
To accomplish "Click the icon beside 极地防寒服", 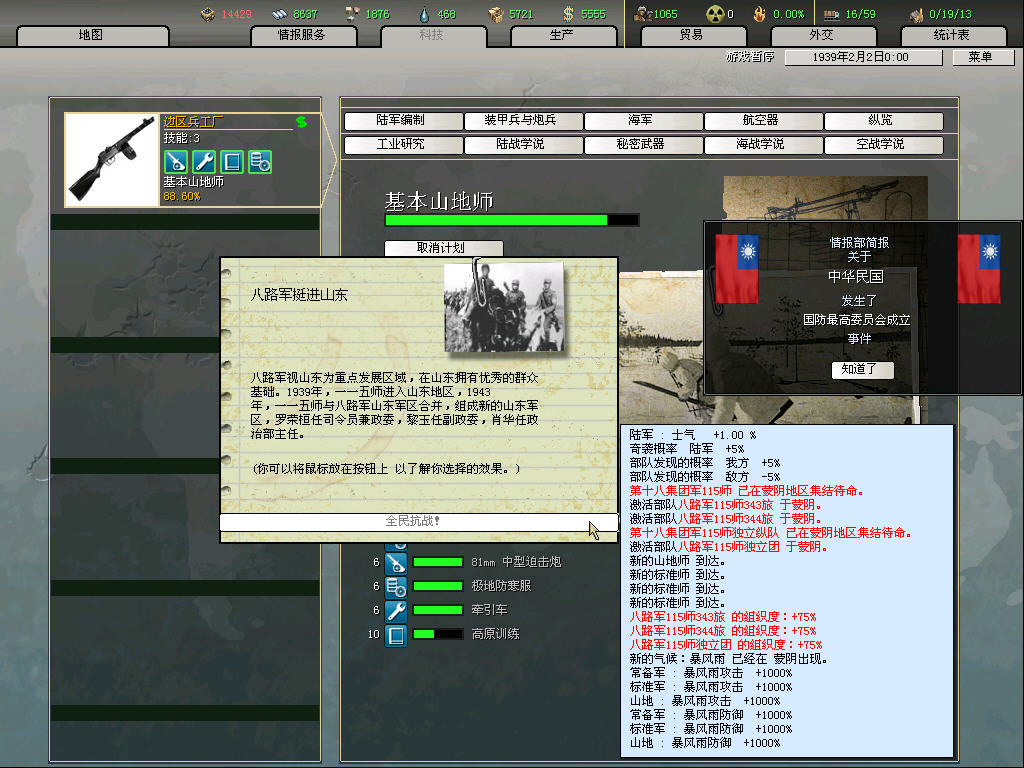I will tap(396, 587).
